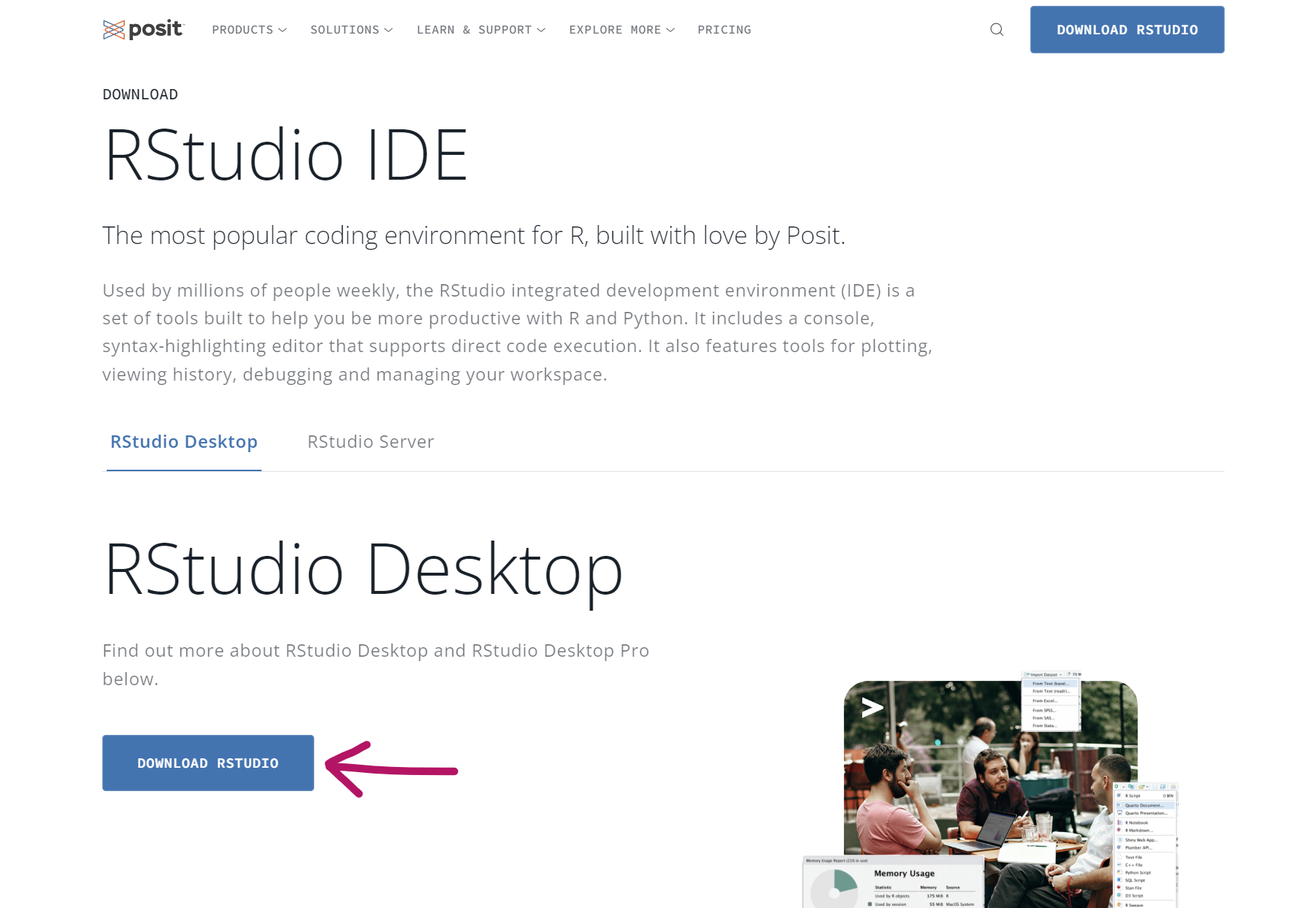Click Python Script icon in the file list
The image size is (1316, 908).
(x=1119, y=872)
